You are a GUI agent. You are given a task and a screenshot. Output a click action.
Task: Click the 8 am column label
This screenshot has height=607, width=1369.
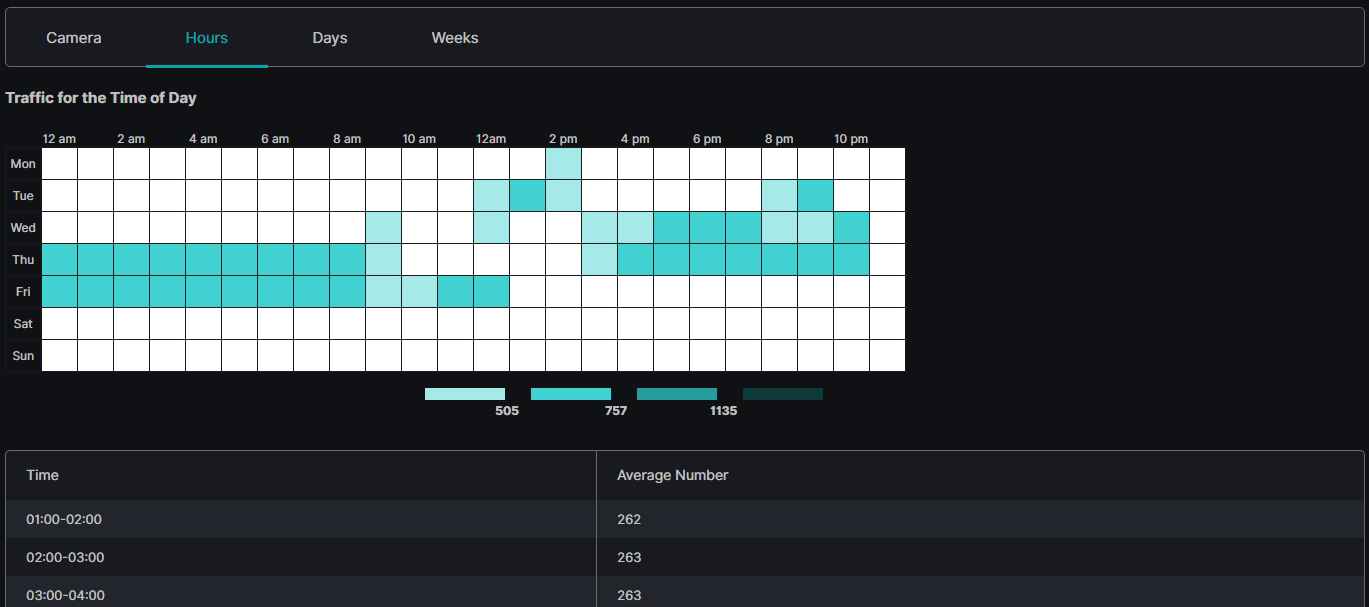tap(347, 139)
